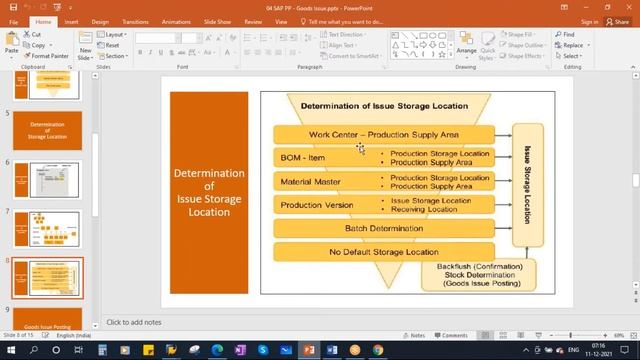Image resolution: width=640 pixels, height=360 pixels.
Task: Click the Tell me what you want search box
Action: [342, 22]
